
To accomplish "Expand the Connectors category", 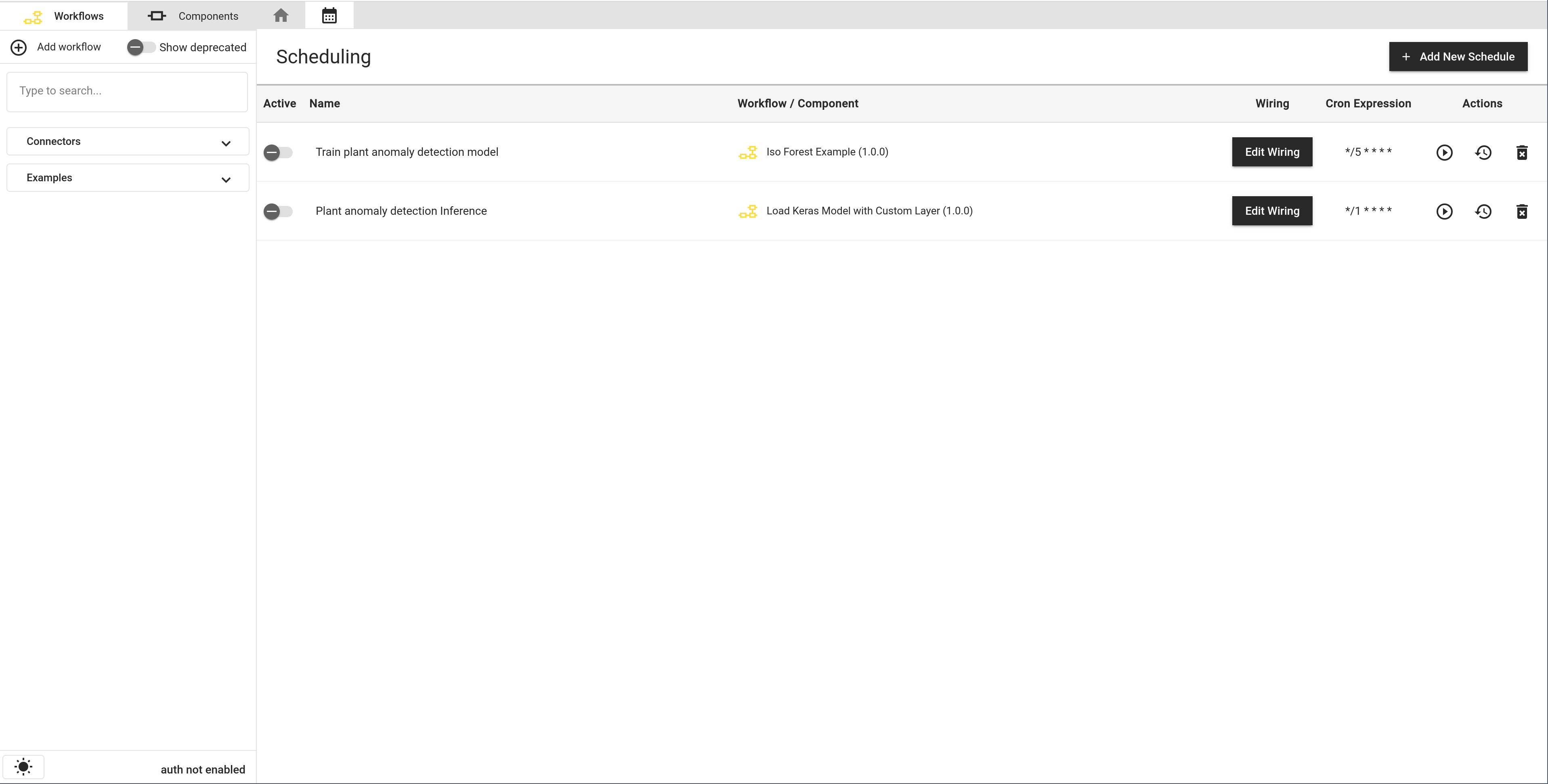I will point(128,141).
